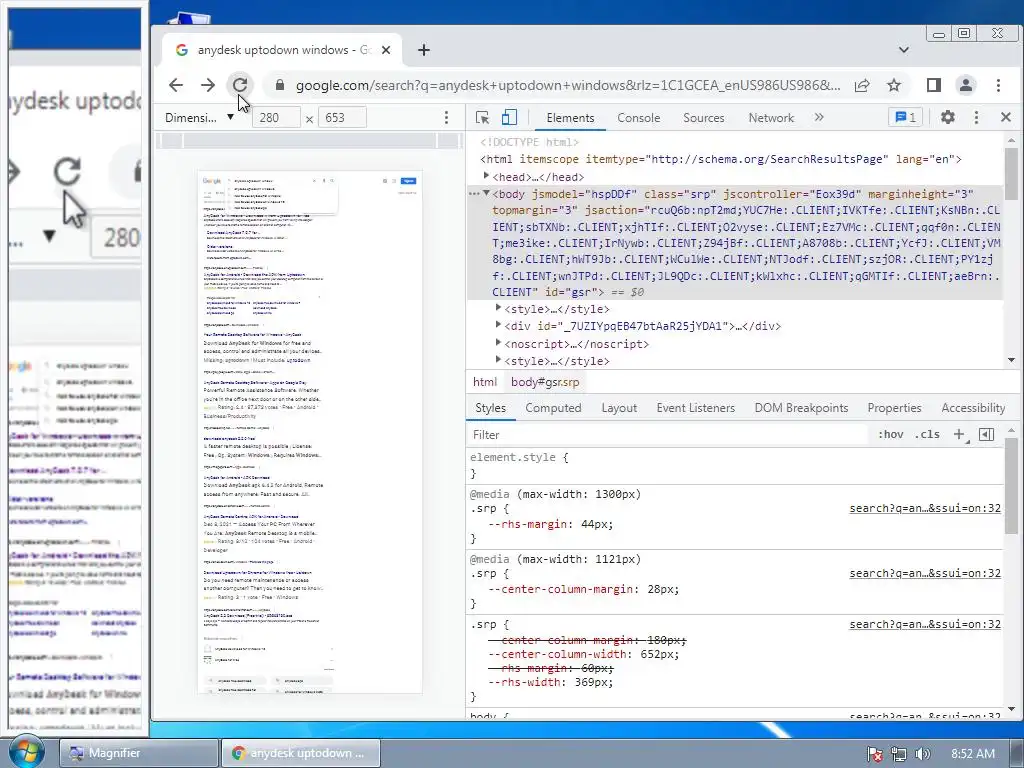Switch to the Sources tab

click(x=703, y=118)
